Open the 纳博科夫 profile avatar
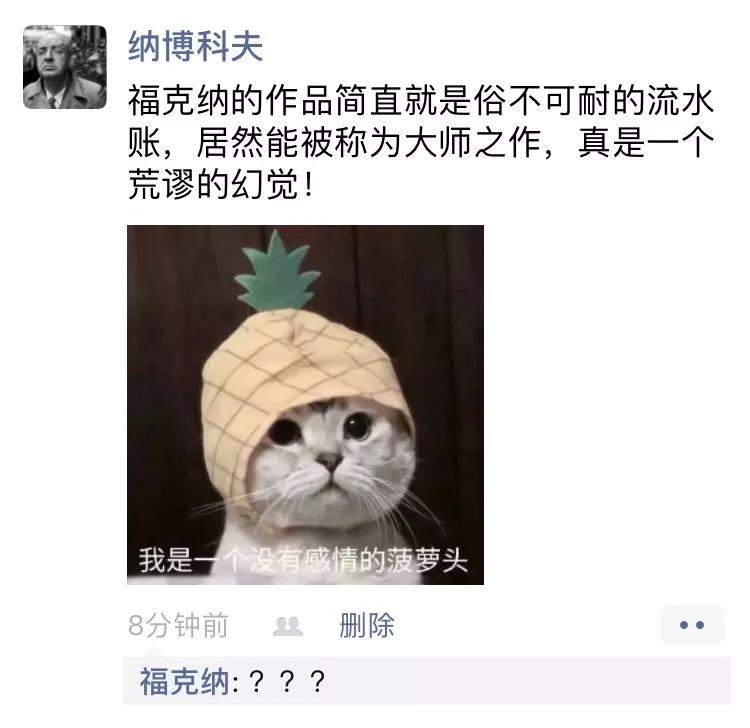750x728 pixels. click(x=65, y=67)
